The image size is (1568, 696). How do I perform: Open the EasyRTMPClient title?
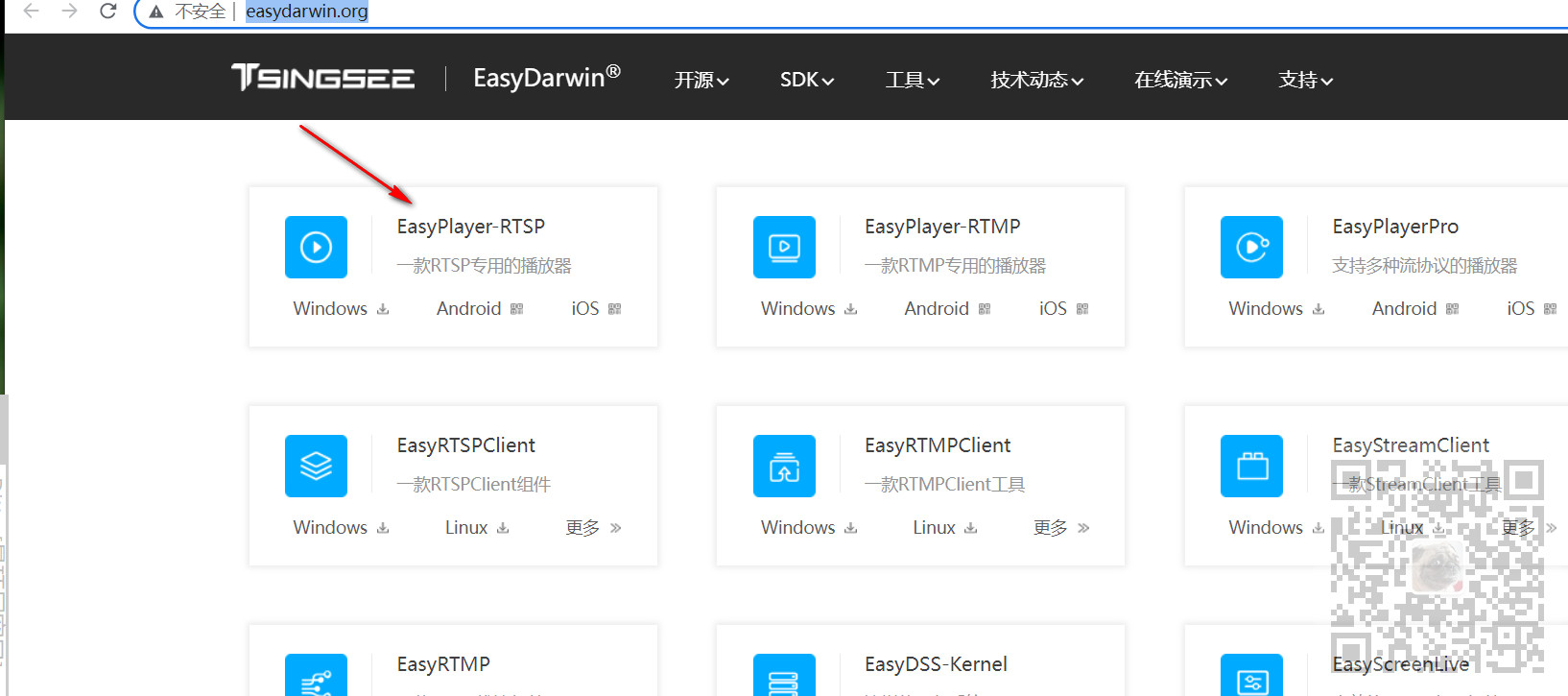coord(938,445)
